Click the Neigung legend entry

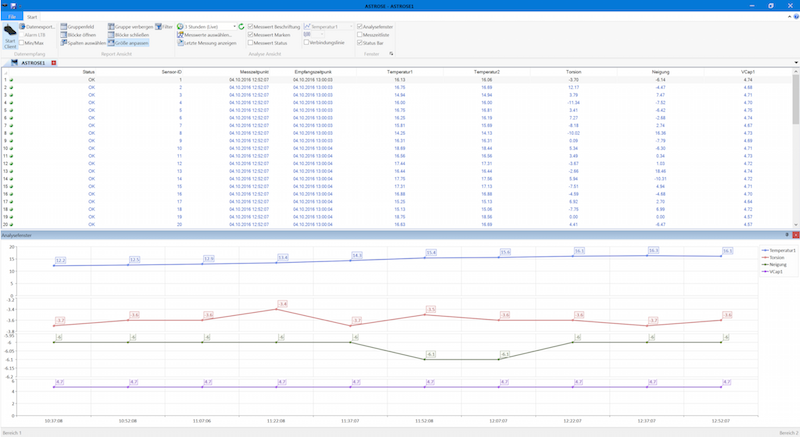[x=774, y=265]
